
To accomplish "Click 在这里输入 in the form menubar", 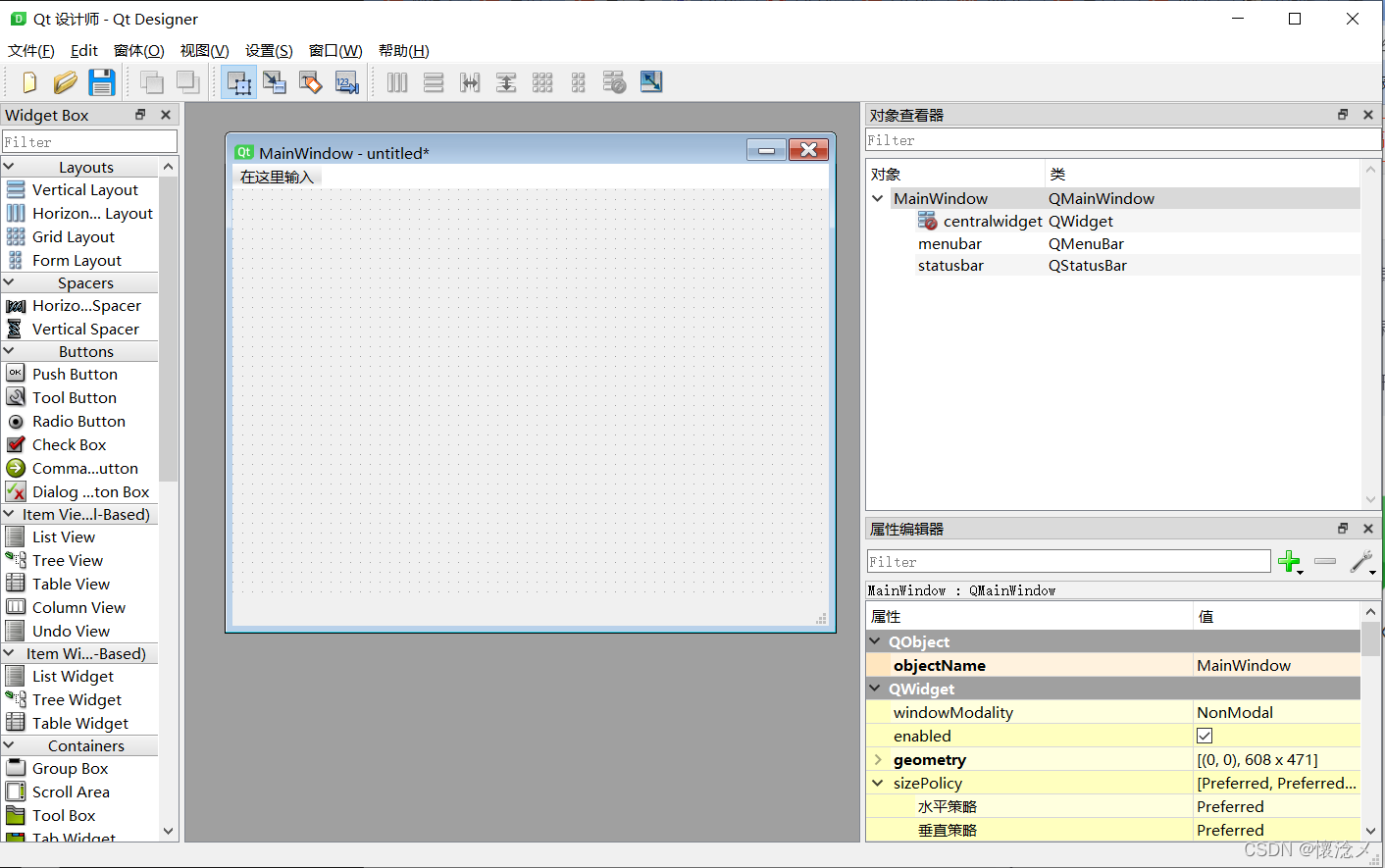I will (x=277, y=177).
